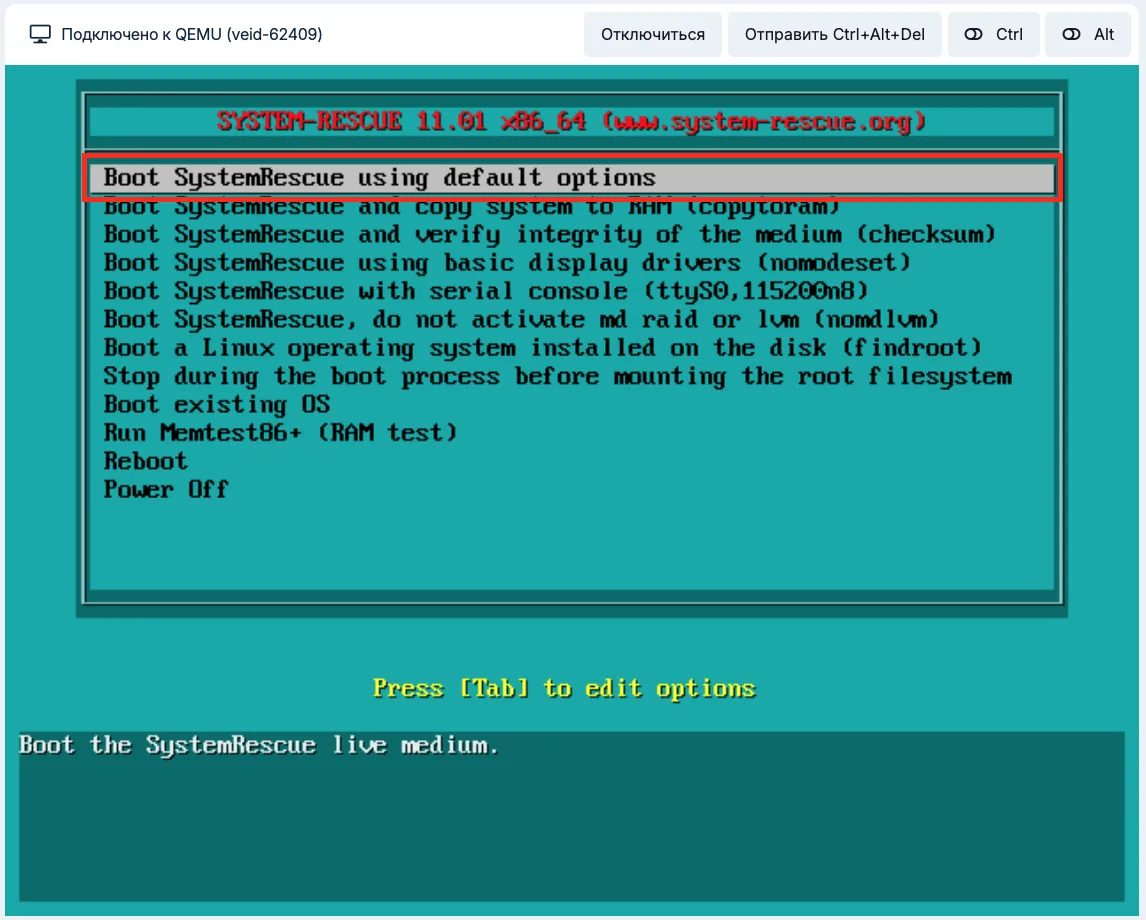The height and width of the screenshot is (920, 1146).
Task: Click the SYSTEM-RESCUE 11.01 title header
Action: click(571, 122)
